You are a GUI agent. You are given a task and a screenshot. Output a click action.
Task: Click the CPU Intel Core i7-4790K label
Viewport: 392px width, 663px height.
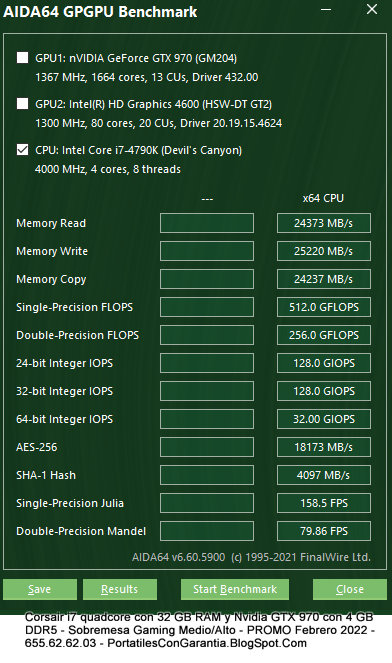138,150
